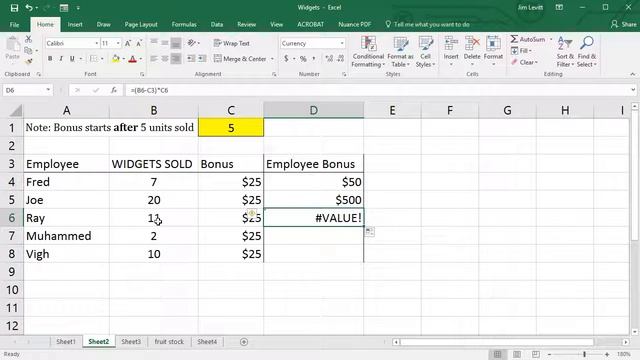Open Find & Select magnifier
Viewport: 640px width, 360px height.
click(587, 52)
